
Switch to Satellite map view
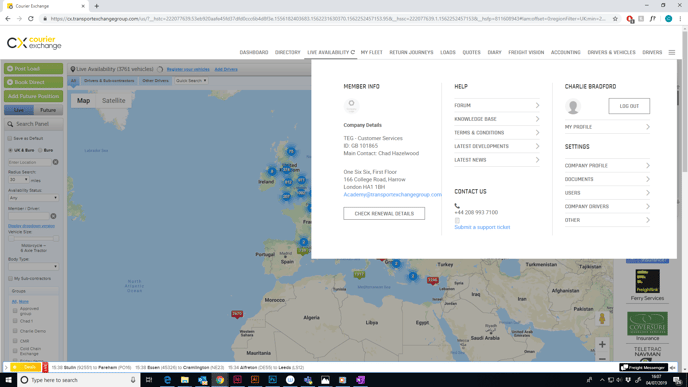(x=114, y=100)
